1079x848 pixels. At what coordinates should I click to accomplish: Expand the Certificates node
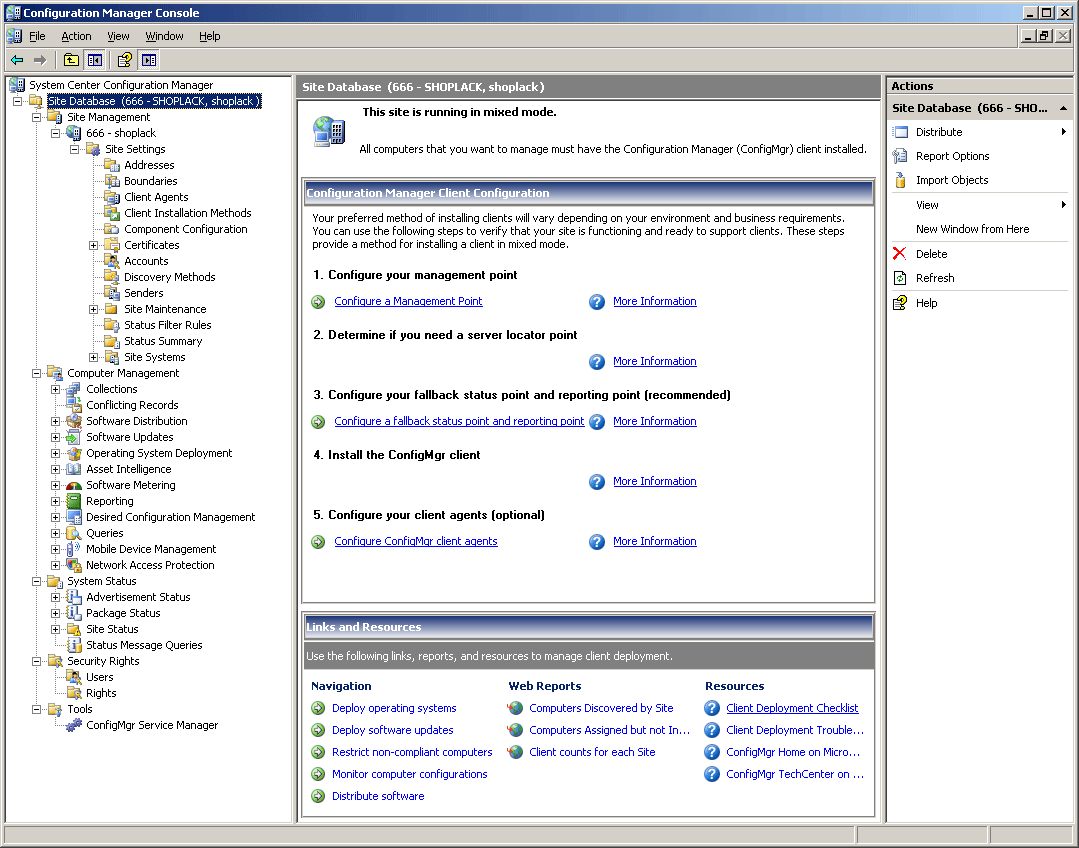(x=94, y=245)
